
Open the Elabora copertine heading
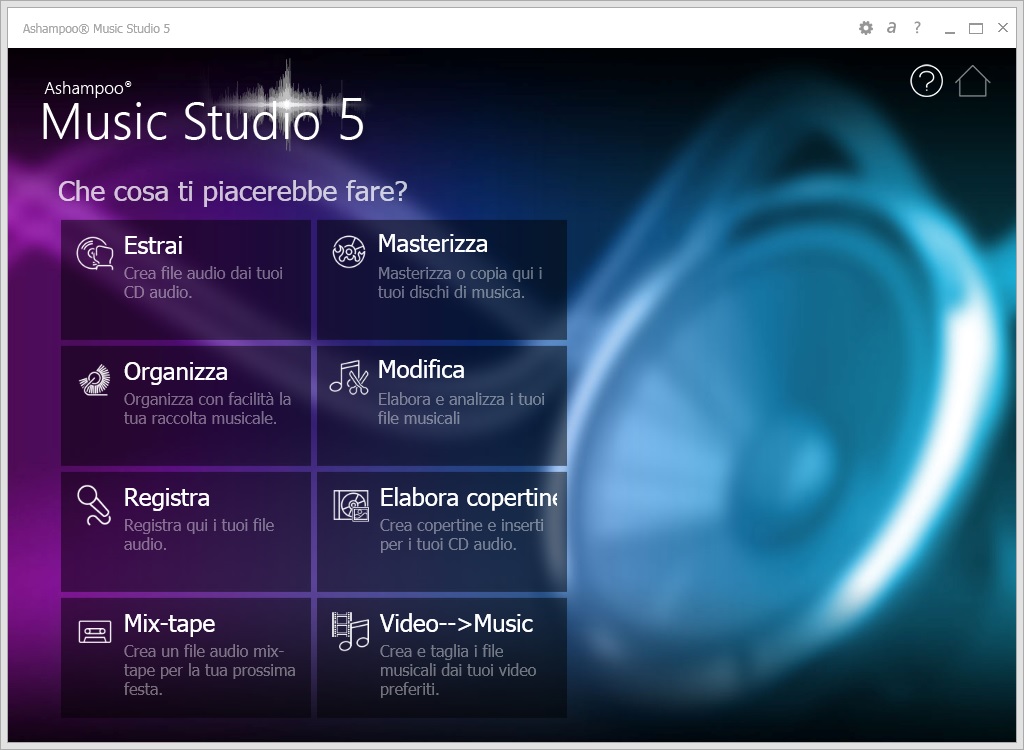pos(469,498)
